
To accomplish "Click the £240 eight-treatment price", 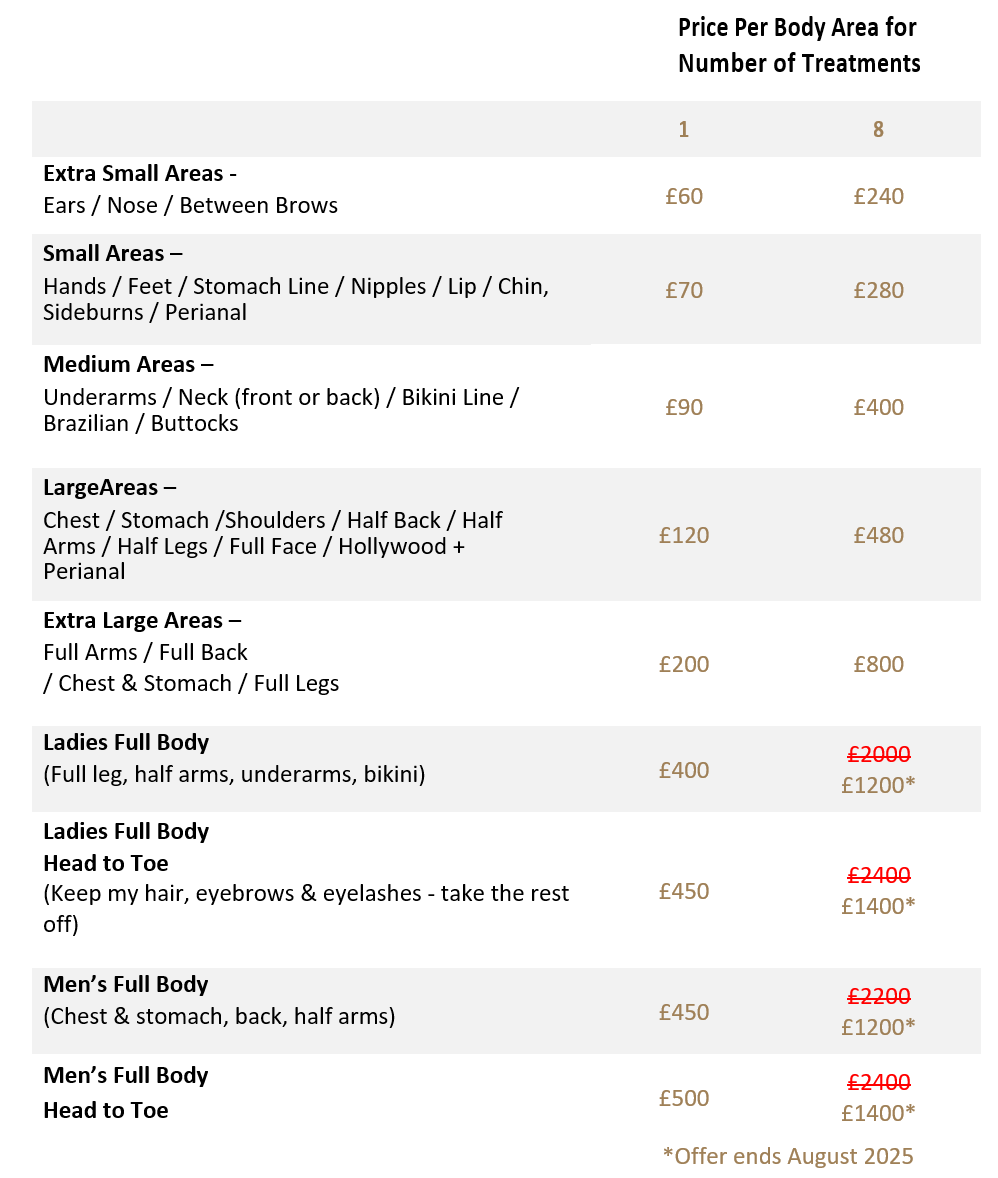I will point(878,196).
